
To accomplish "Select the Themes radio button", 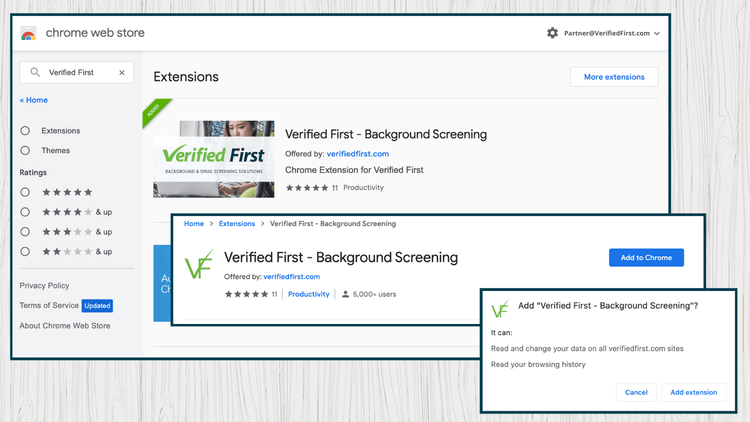I will click(x=25, y=150).
